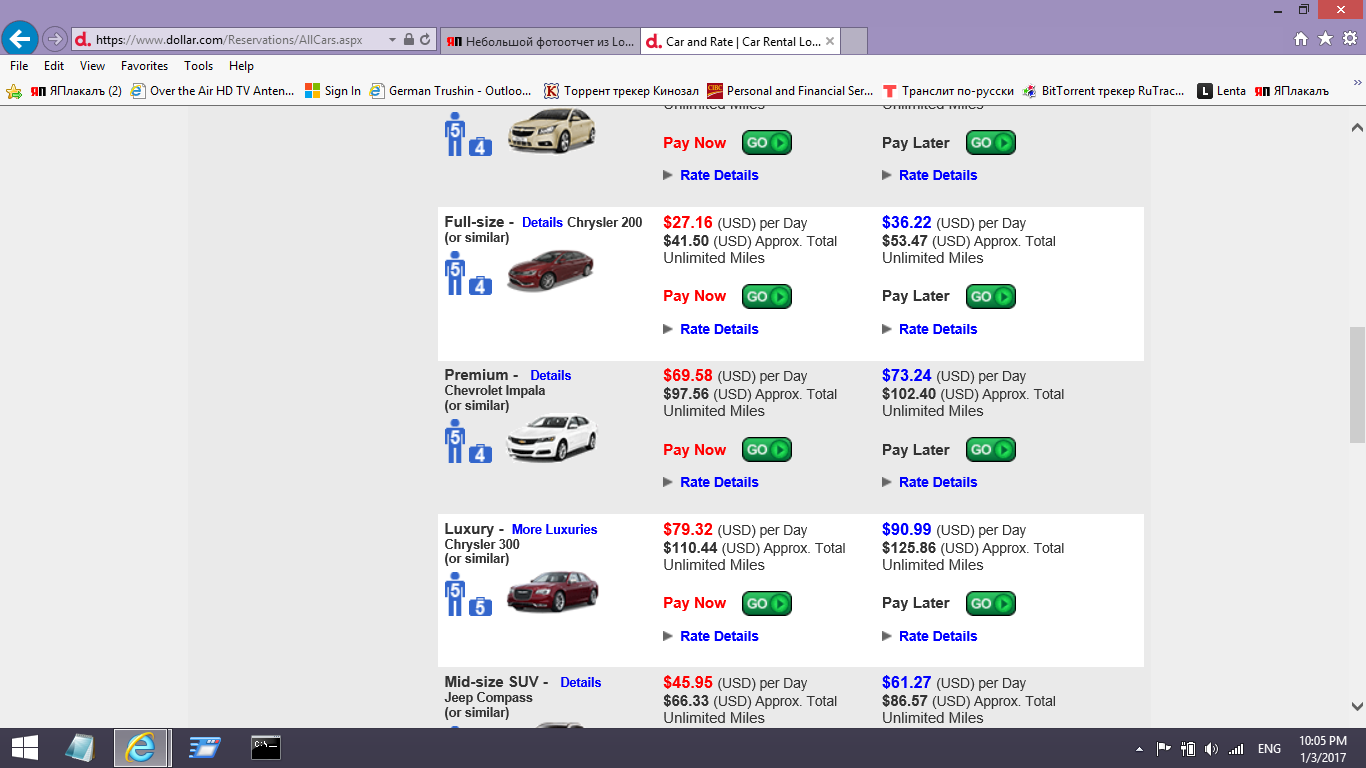Click the white Chevrolet Impala car image
1366x768 pixels.
(x=551, y=438)
